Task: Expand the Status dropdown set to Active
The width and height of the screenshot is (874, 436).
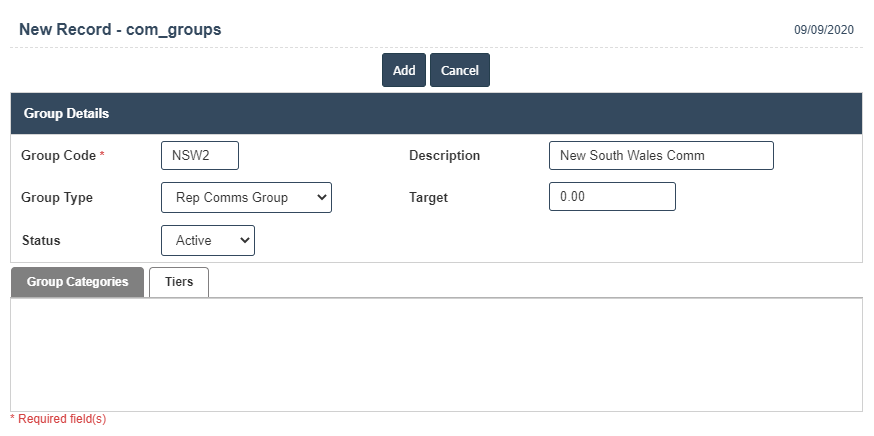Action: (x=208, y=241)
